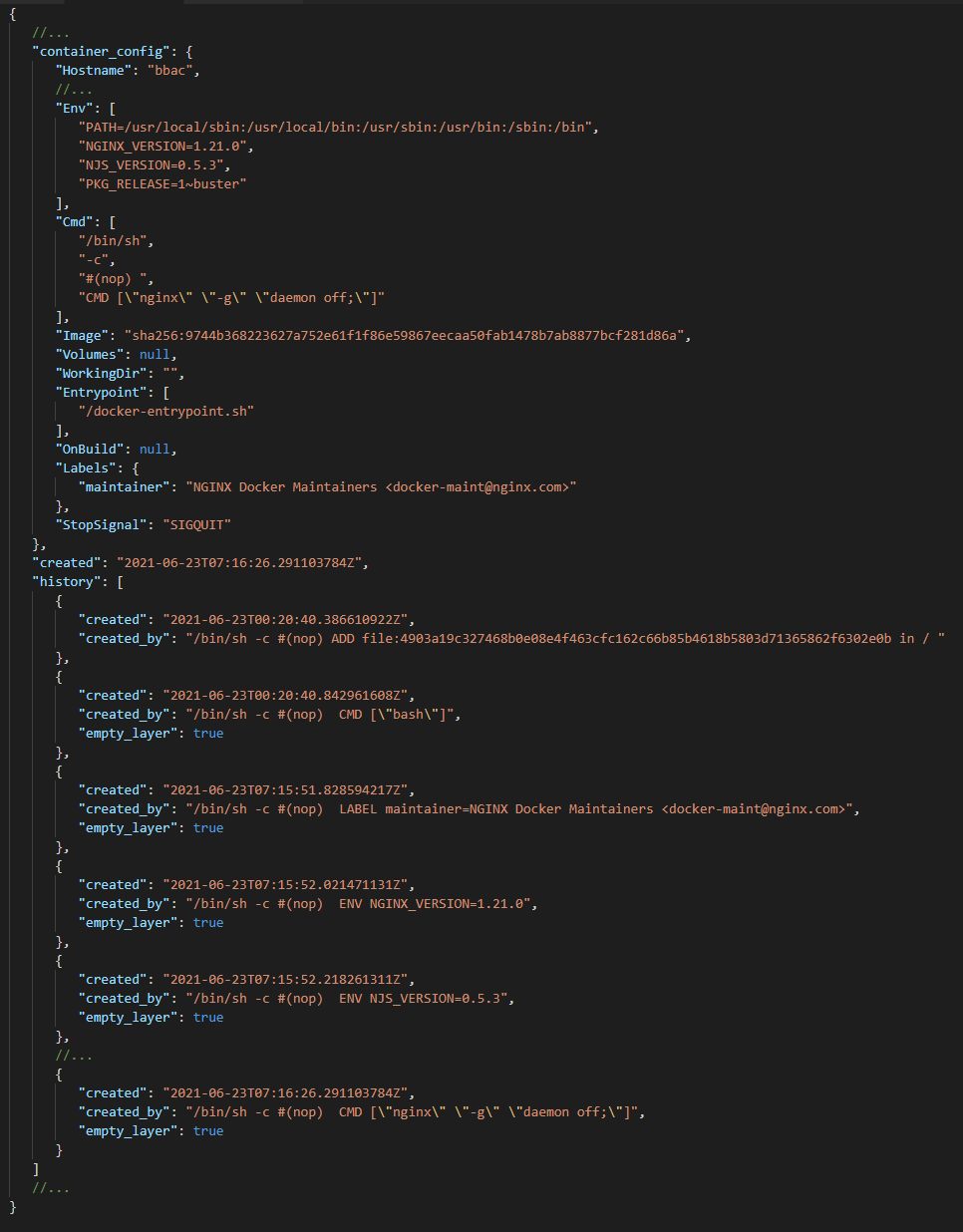Click the "/docker-entrypoint.sh" entrypoint string
Image resolution: width=963 pixels, height=1232 pixels.
(x=166, y=411)
